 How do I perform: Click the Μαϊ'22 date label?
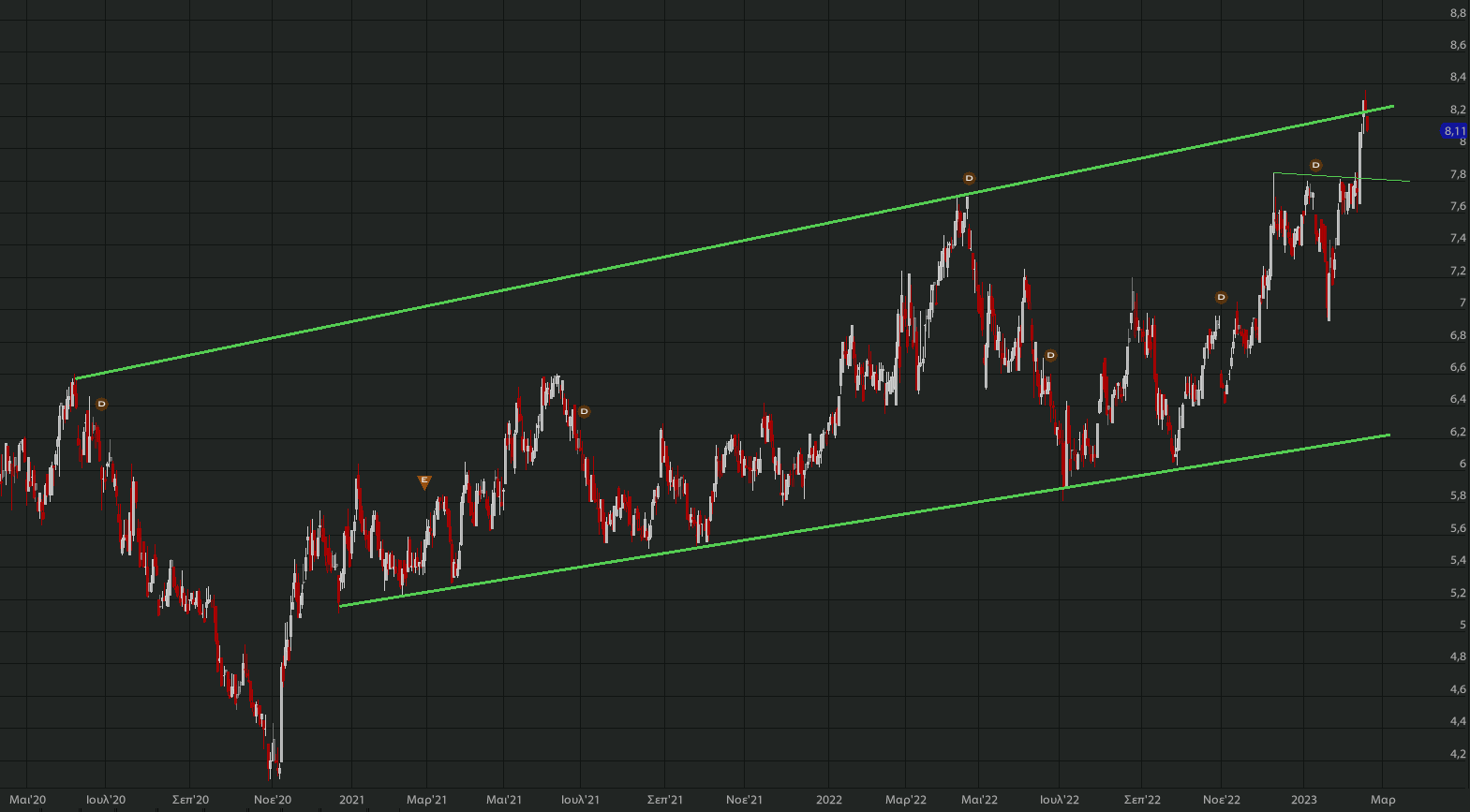click(979, 800)
